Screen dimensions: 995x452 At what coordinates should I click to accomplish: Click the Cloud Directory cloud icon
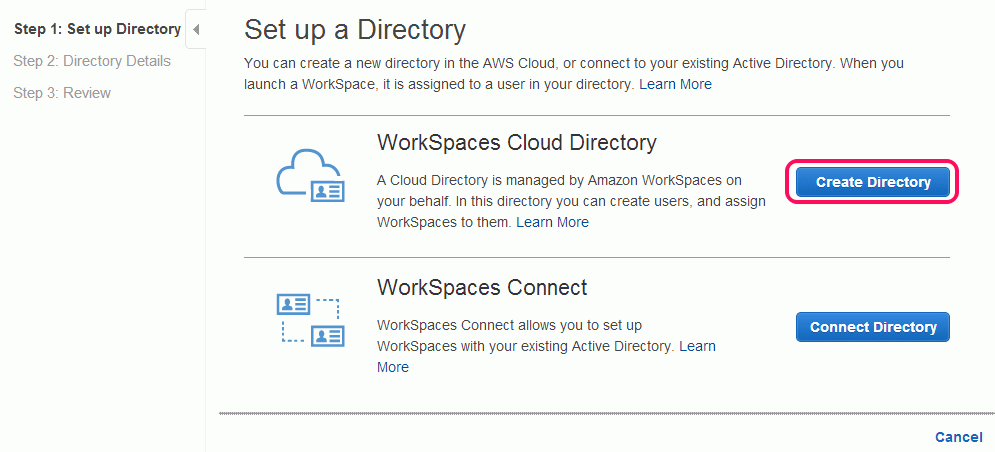point(310,175)
